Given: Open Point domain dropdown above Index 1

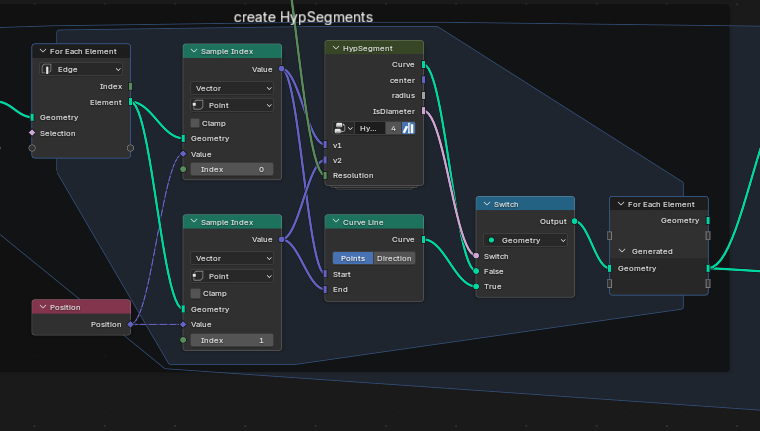Looking at the screenshot, I should point(232,276).
